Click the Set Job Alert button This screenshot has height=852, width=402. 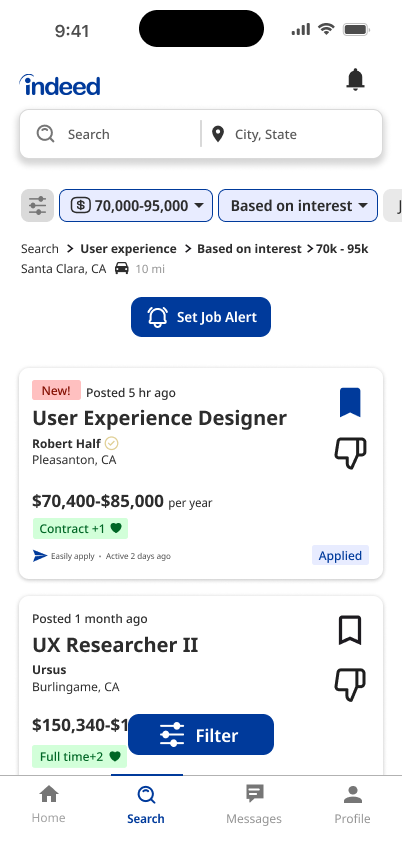pyautogui.click(x=201, y=317)
